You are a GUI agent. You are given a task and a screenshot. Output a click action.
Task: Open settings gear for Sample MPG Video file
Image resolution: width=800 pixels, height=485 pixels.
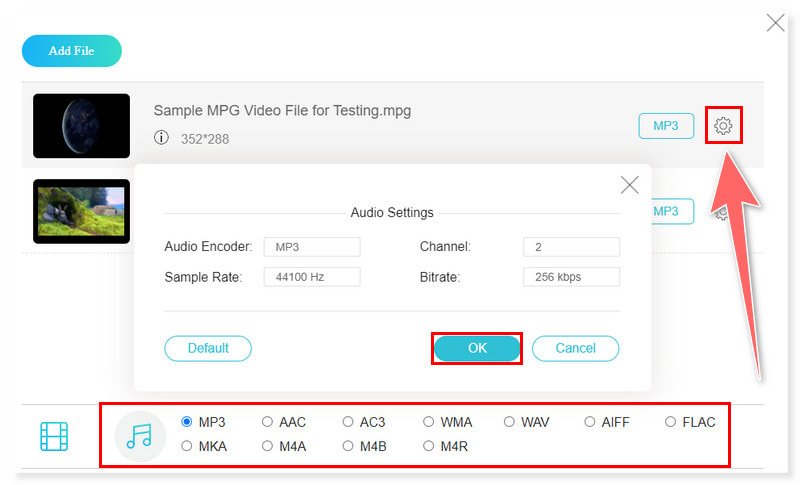click(723, 125)
